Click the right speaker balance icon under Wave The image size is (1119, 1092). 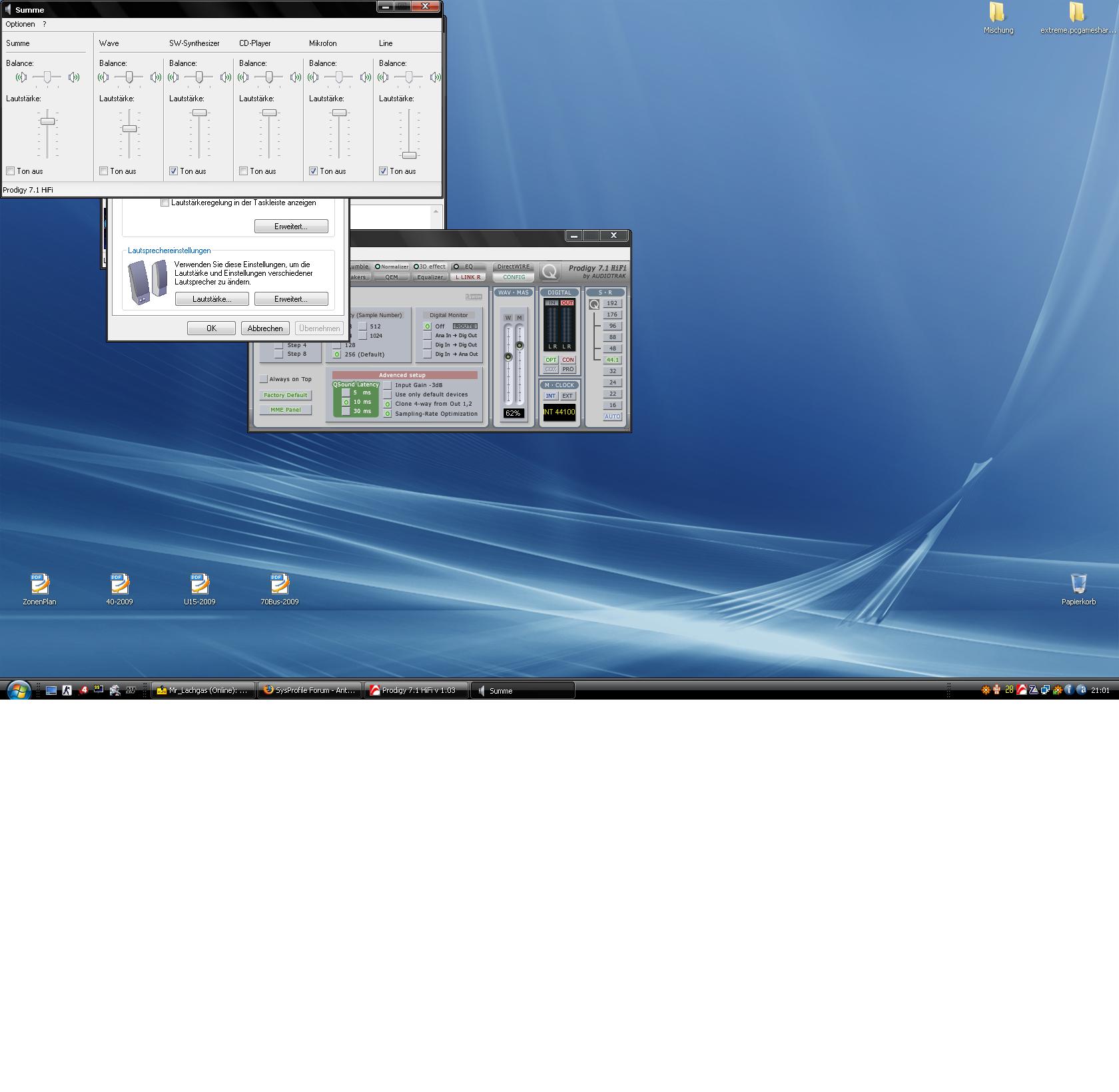[x=155, y=77]
